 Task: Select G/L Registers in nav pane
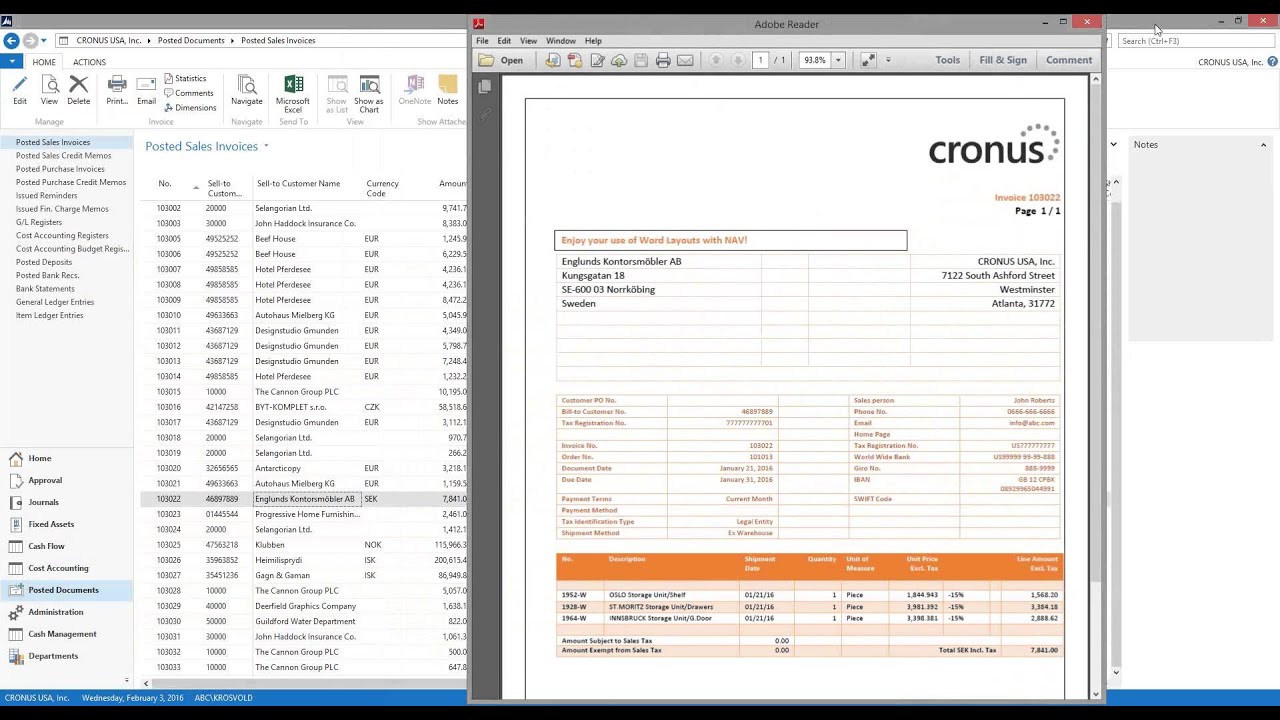click(38, 222)
